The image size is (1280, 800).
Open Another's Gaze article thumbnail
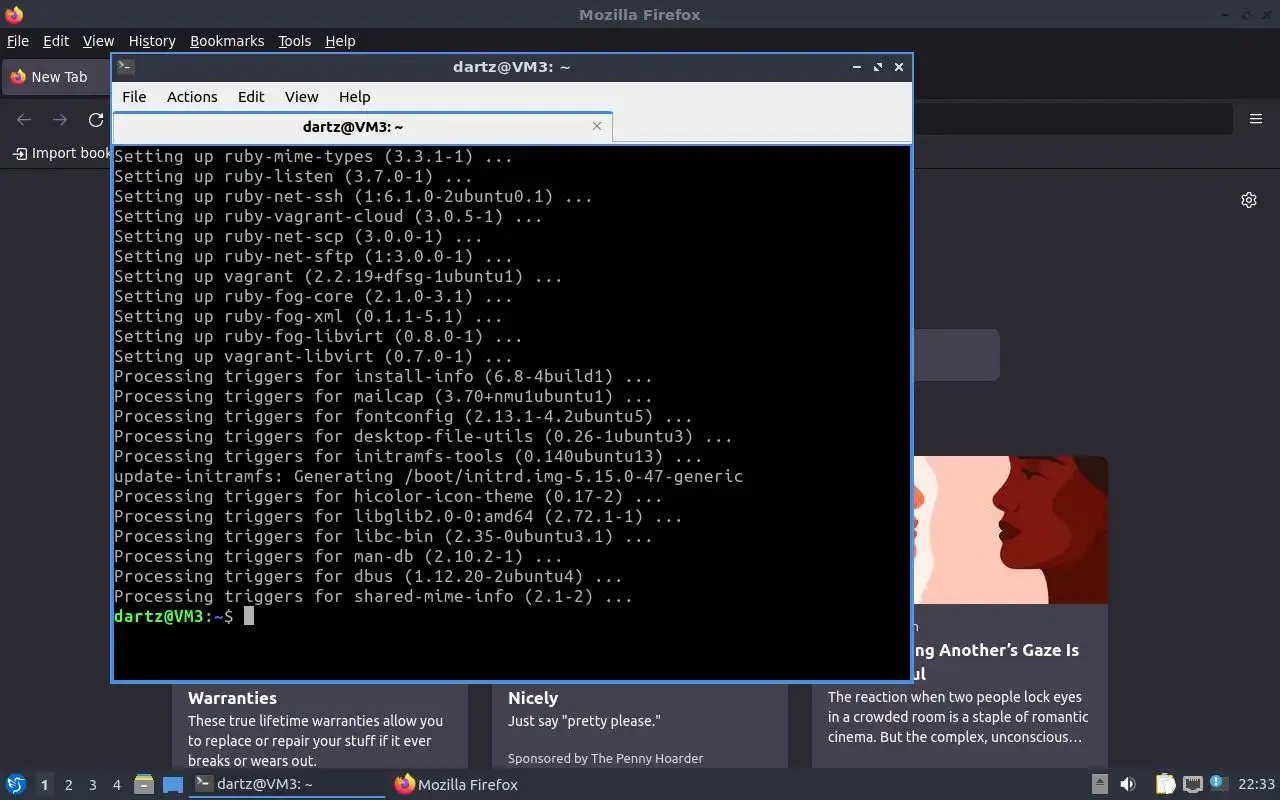click(1010, 530)
